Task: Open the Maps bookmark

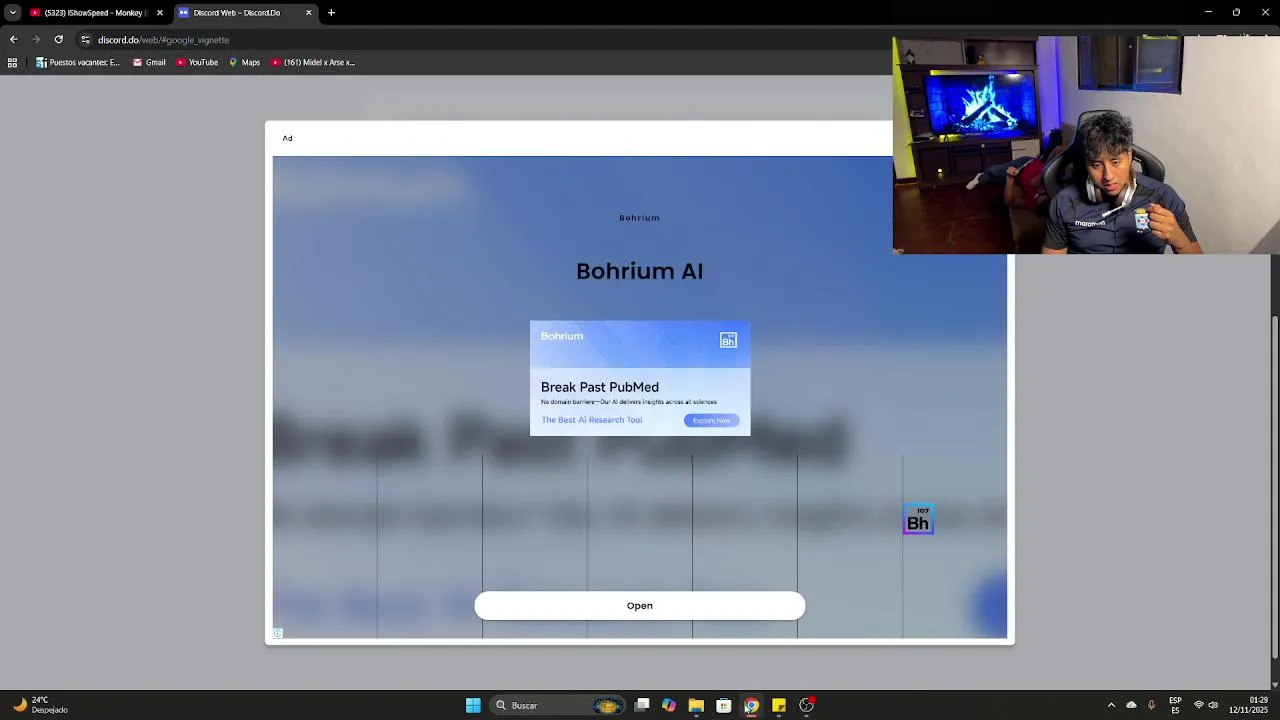Action: [244, 62]
